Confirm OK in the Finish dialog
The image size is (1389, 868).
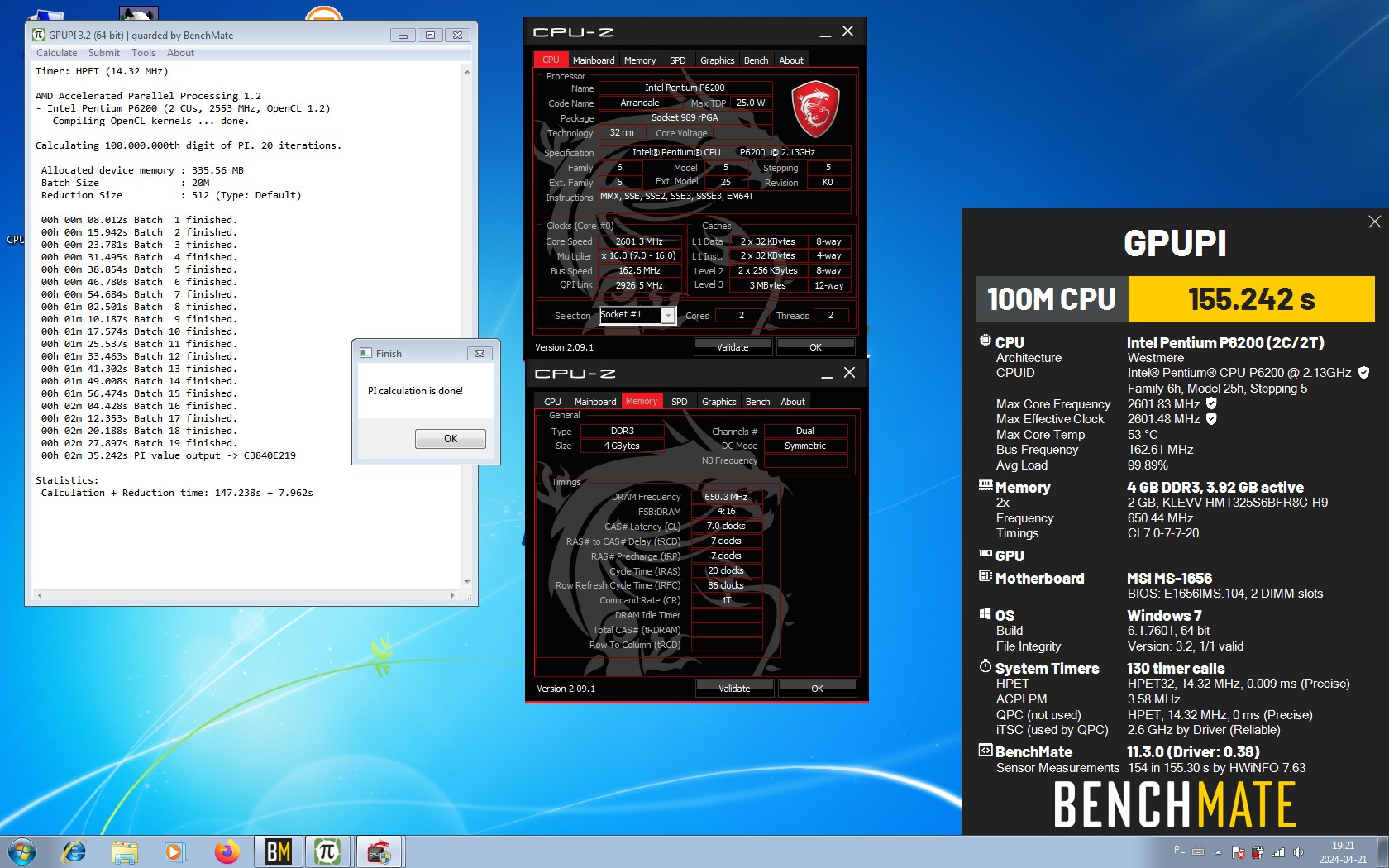(450, 439)
